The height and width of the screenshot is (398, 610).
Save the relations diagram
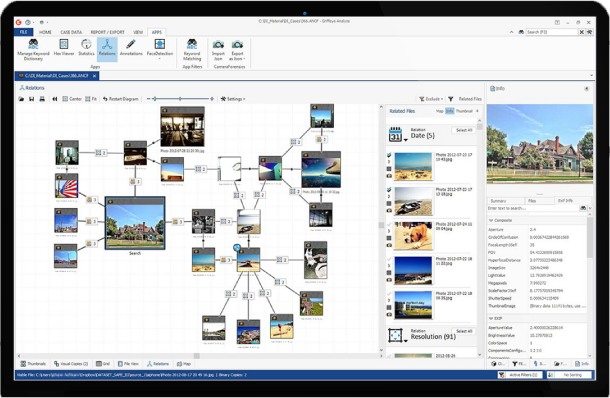tap(32, 99)
